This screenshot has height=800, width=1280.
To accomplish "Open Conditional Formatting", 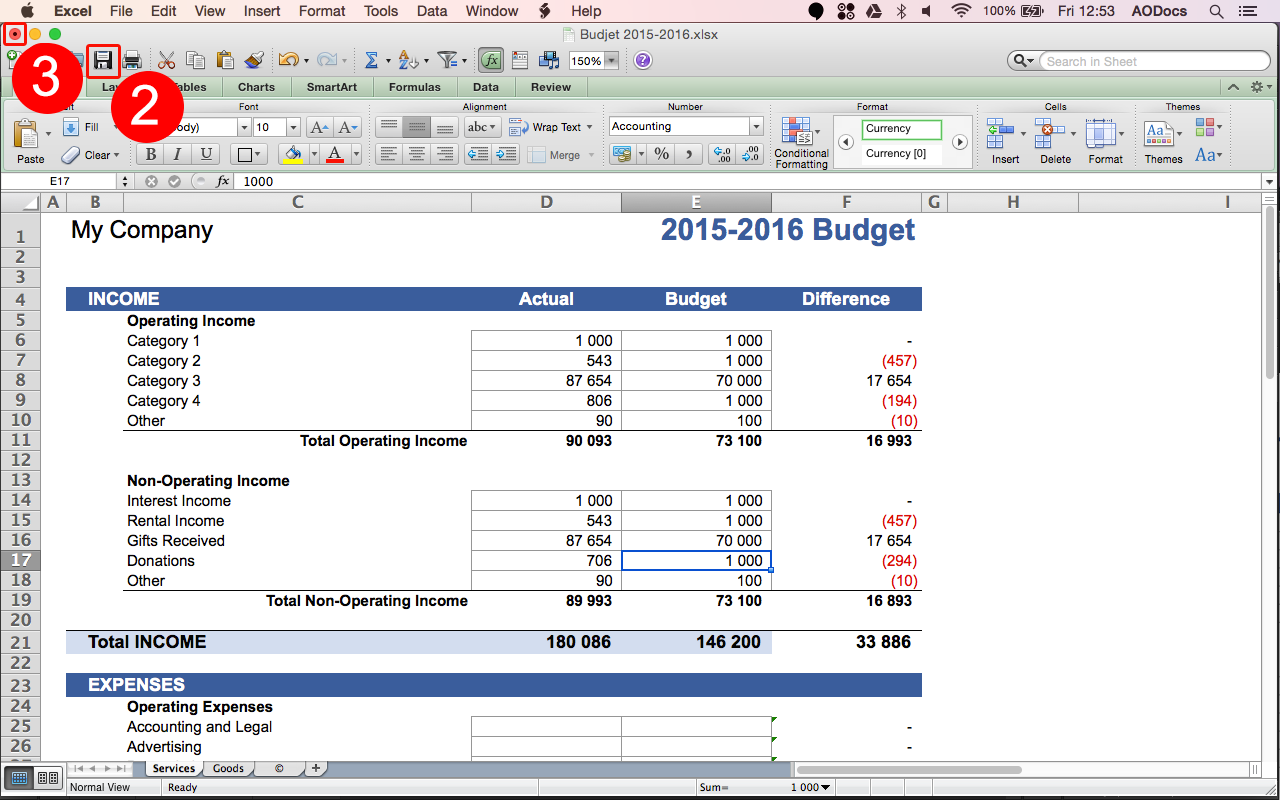I will (x=801, y=142).
